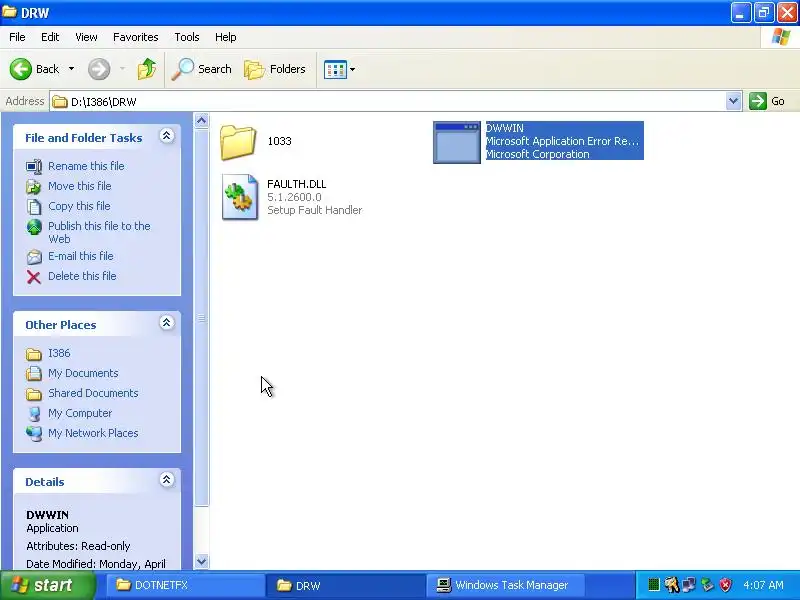
Task: Click the My Network Places globe icon
Action: tap(34, 434)
